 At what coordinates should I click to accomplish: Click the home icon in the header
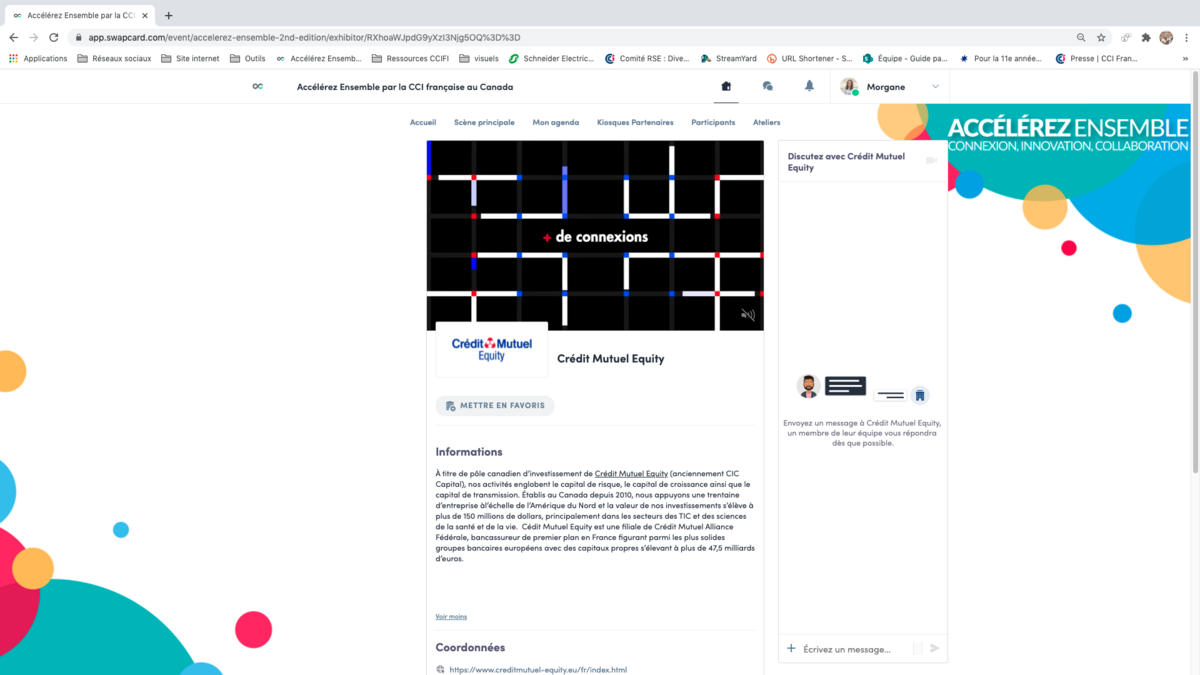click(x=726, y=87)
